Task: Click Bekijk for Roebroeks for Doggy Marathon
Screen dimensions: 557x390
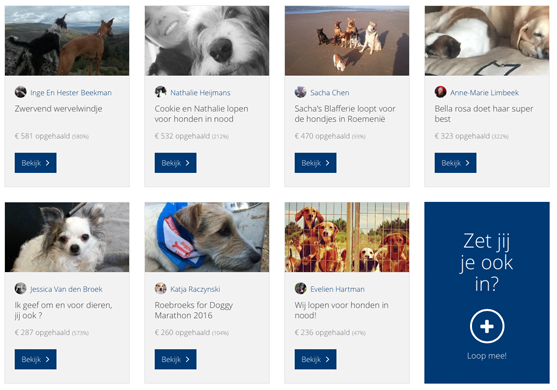Action: coord(175,359)
